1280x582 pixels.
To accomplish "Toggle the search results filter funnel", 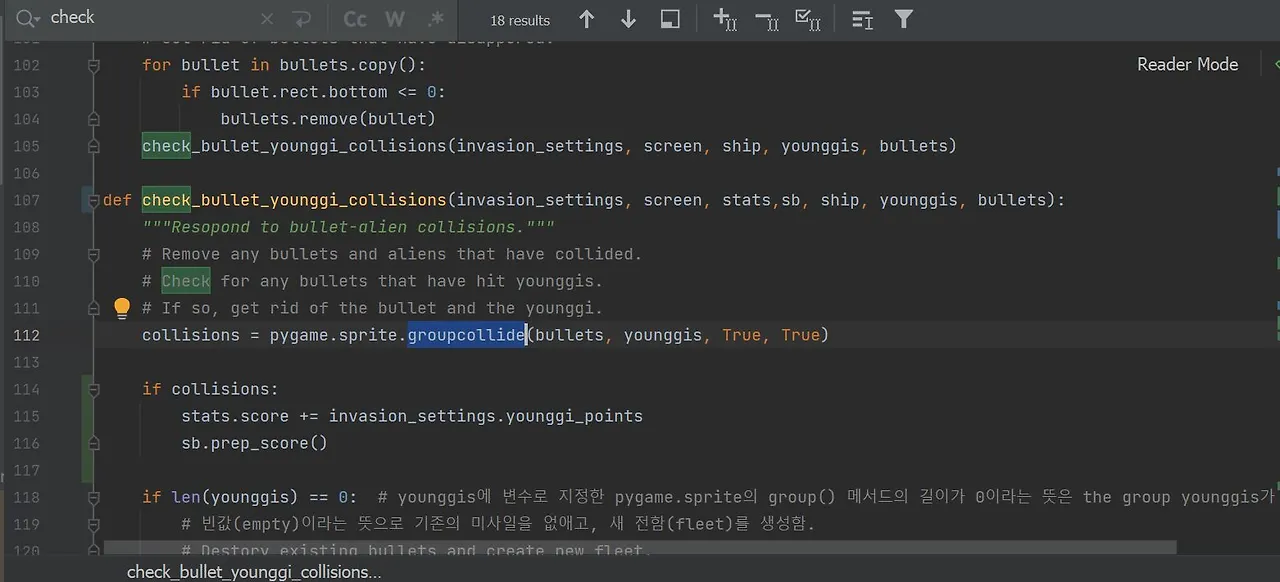I will [x=903, y=19].
